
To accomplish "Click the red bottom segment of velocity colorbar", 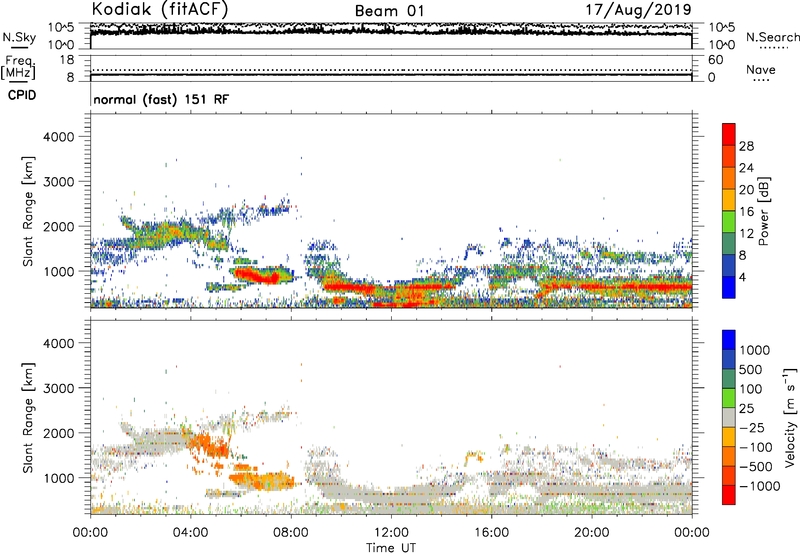I will pyautogui.click(x=729, y=495).
